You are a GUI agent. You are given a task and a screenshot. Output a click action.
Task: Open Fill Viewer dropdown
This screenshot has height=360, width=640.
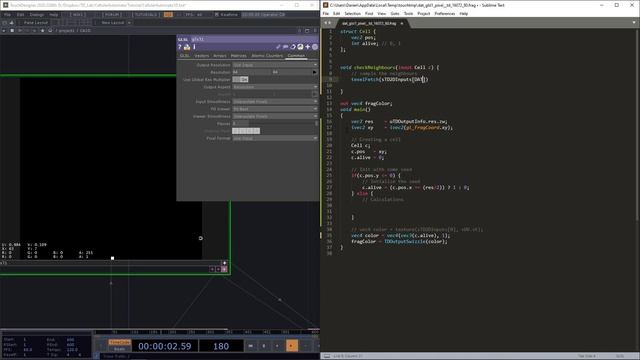[275, 109]
